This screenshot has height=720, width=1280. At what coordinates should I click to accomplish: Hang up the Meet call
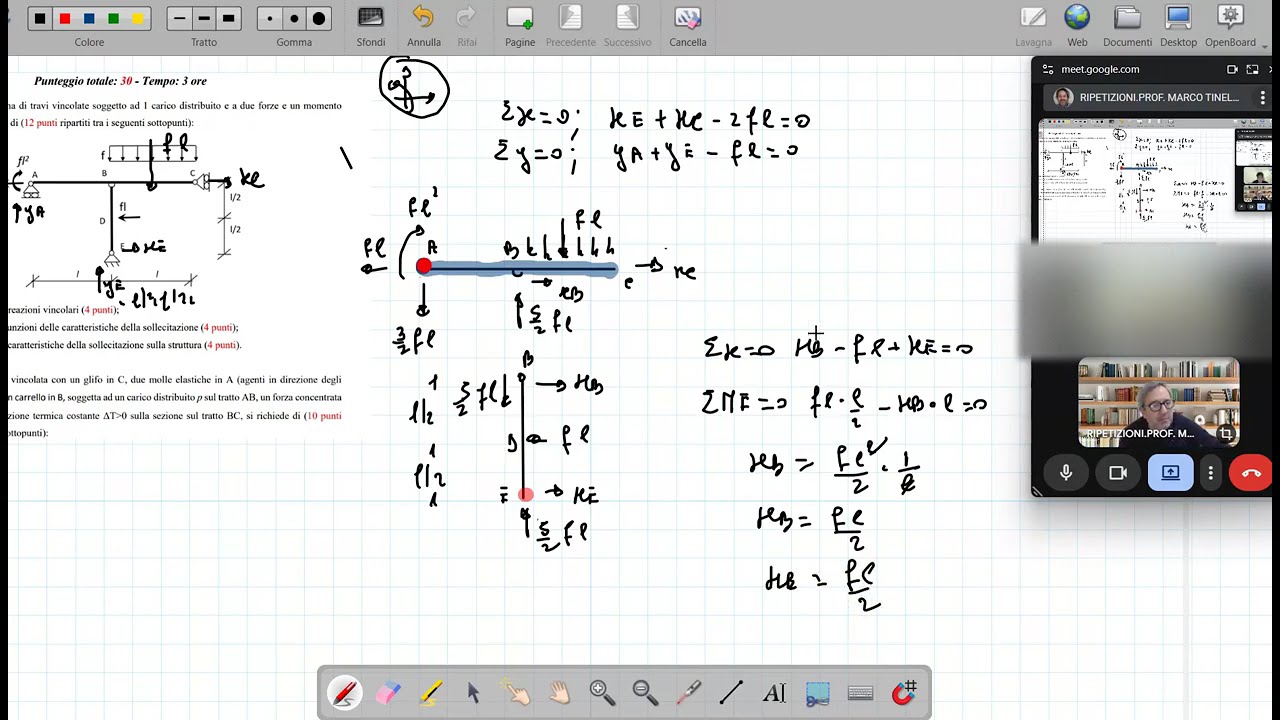(1251, 473)
